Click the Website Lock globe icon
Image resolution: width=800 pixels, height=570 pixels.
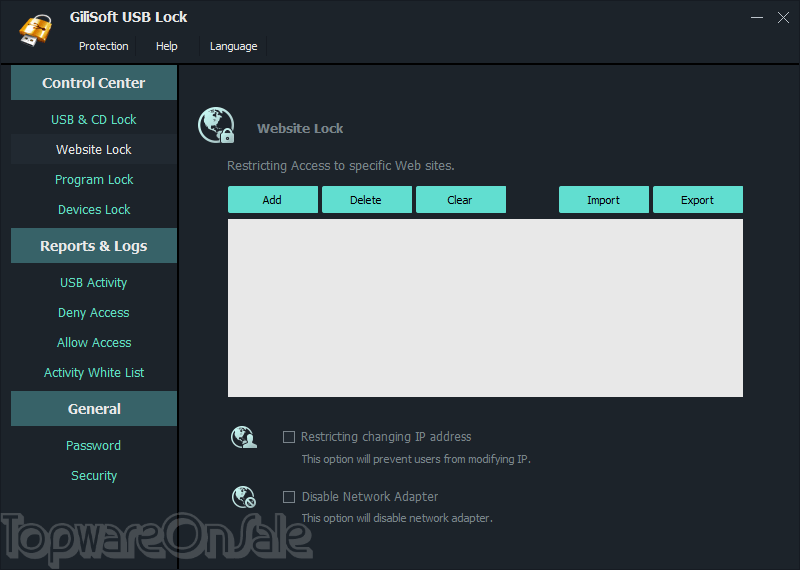click(x=216, y=125)
